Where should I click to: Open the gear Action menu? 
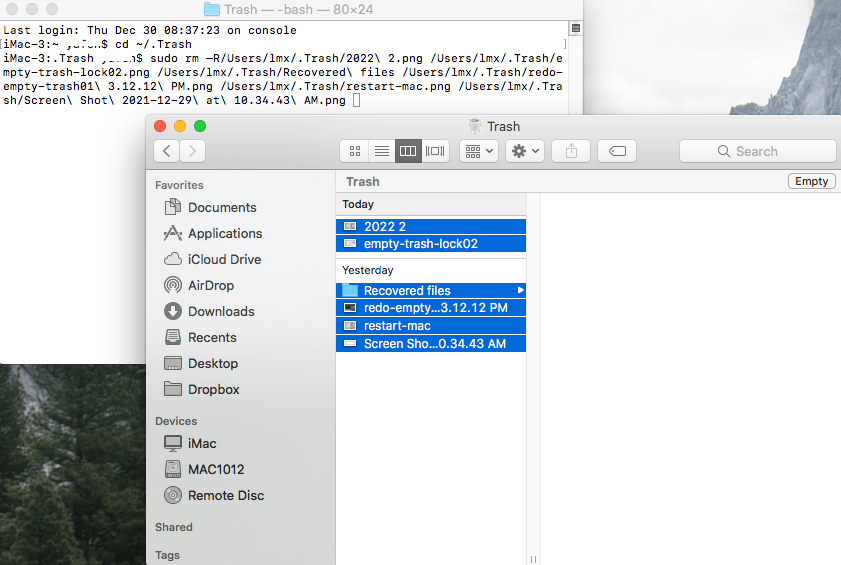(x=525, y=151)
